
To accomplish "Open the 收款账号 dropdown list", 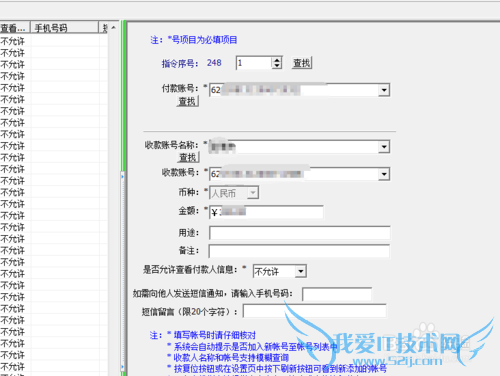I will pos(384,174).
